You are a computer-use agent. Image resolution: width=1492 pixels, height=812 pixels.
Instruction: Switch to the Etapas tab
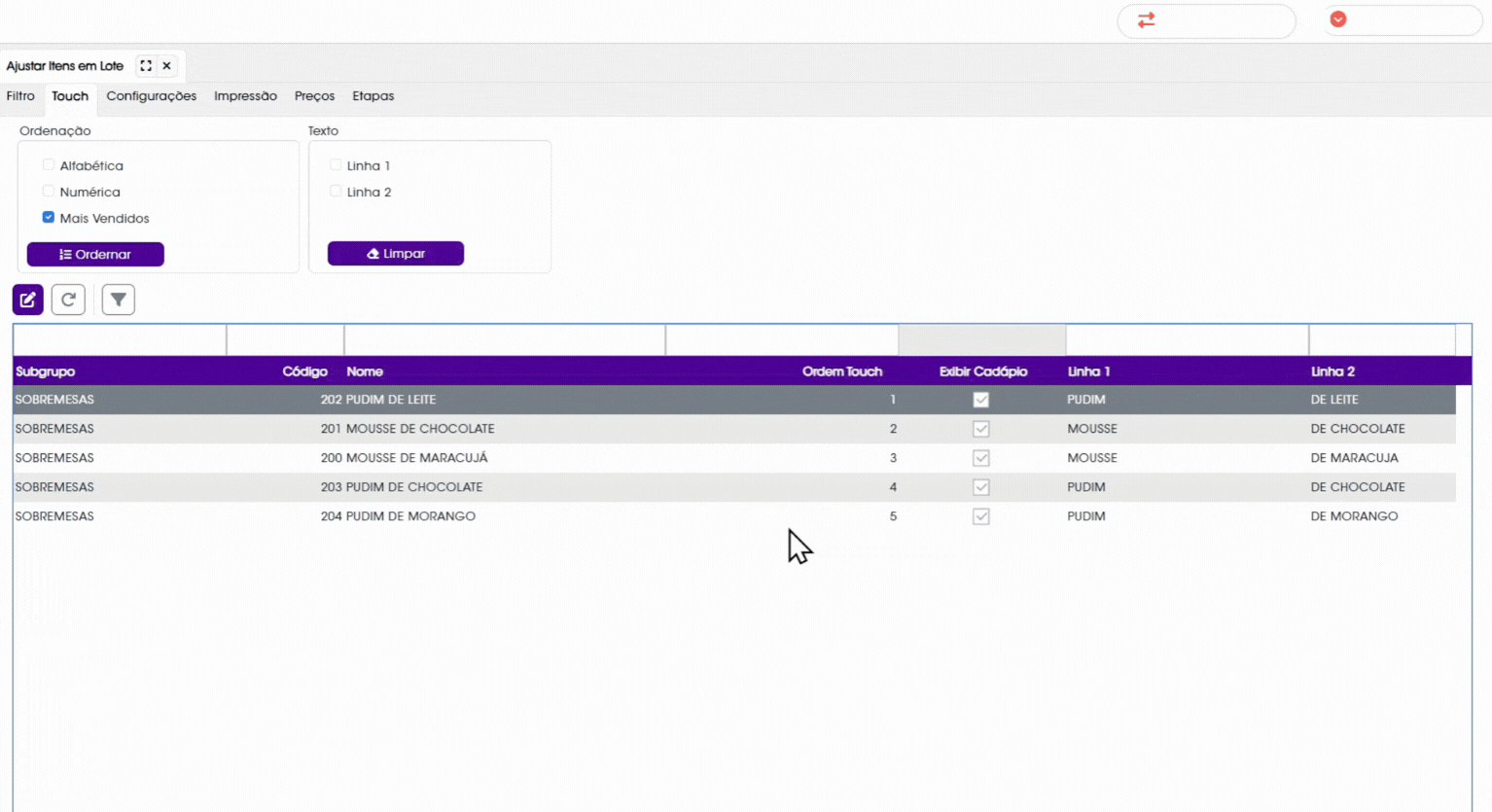point(373,96)
